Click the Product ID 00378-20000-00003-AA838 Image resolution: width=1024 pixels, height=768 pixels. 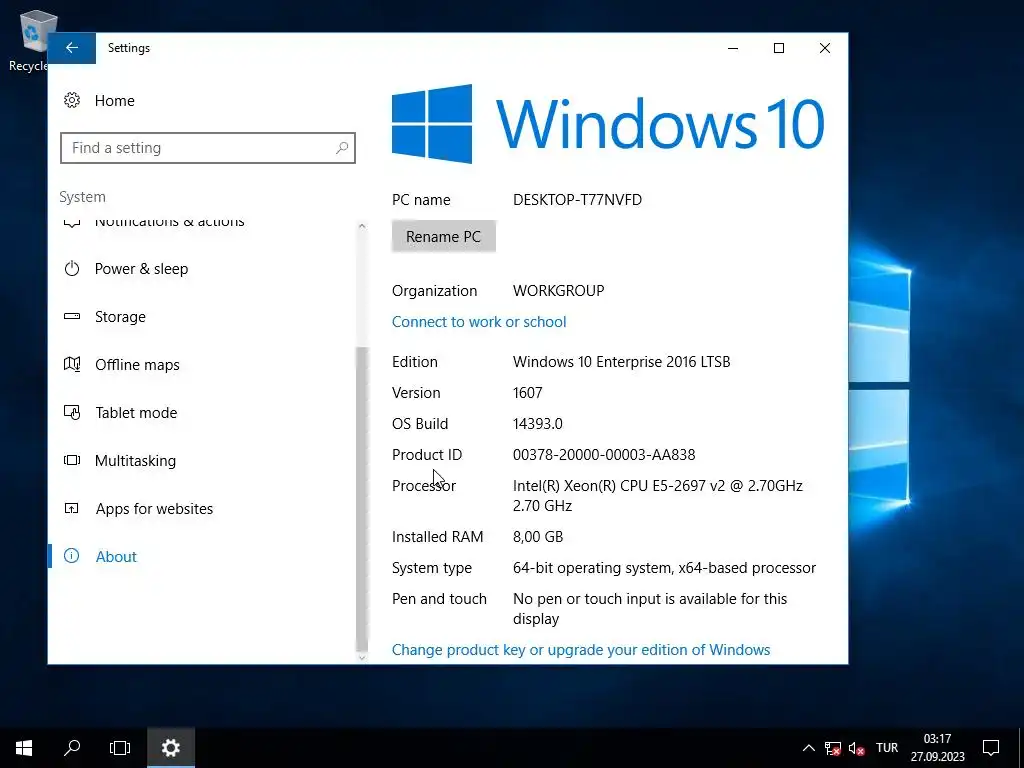(x=604, y=455)
